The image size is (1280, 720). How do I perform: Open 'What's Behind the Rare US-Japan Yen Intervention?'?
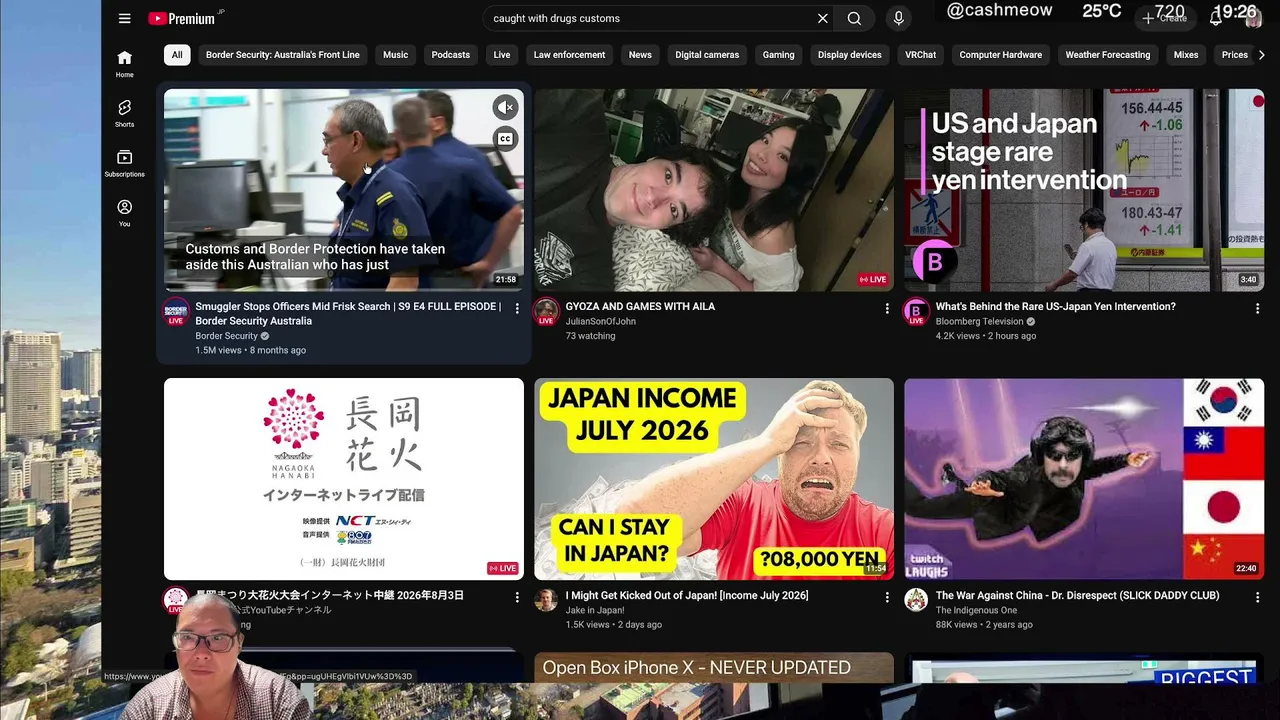click(1055, 306)
